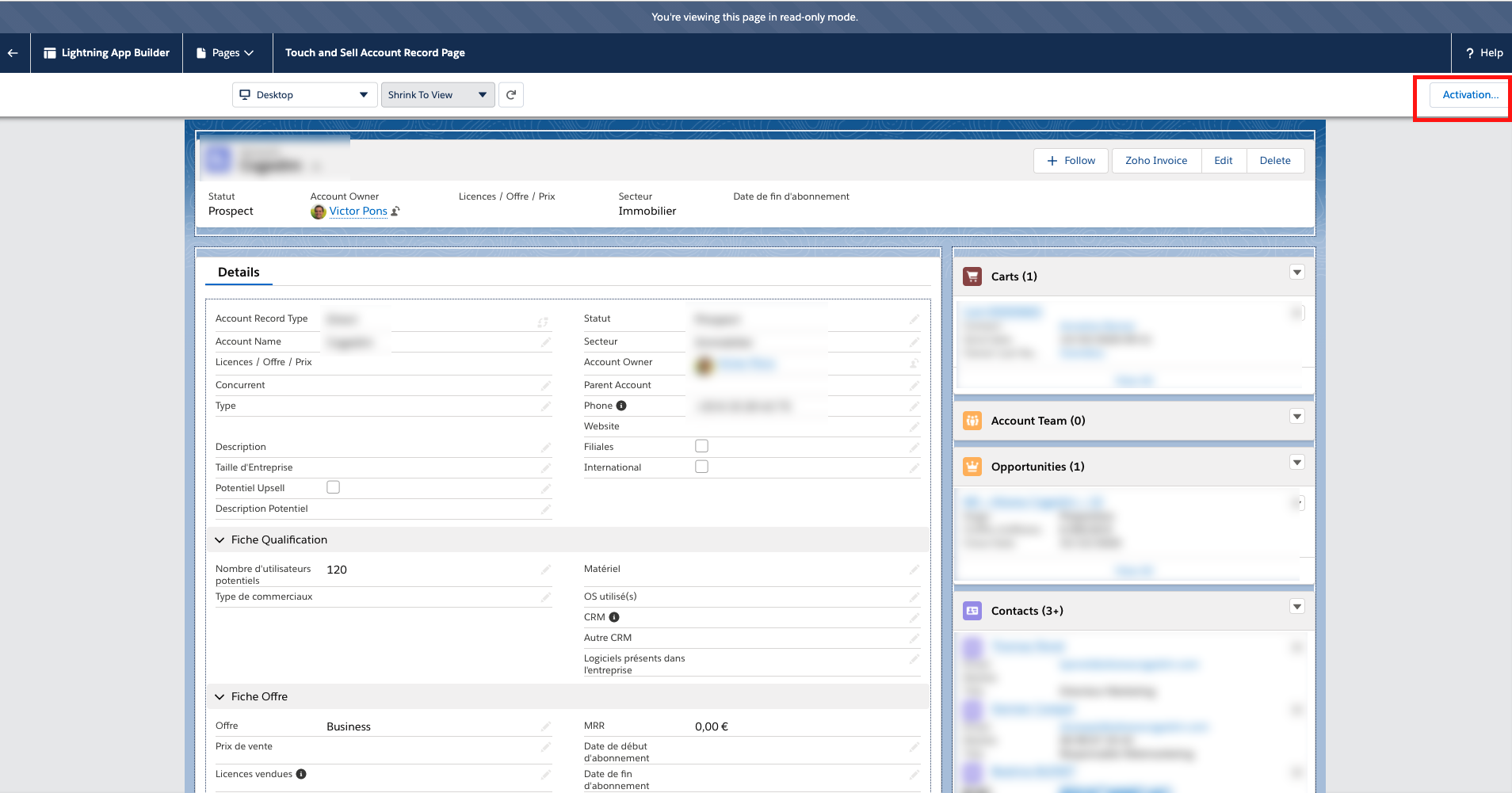
Task: Click the Business offre value
Action: pyautogui.click(x=349, y=726)
